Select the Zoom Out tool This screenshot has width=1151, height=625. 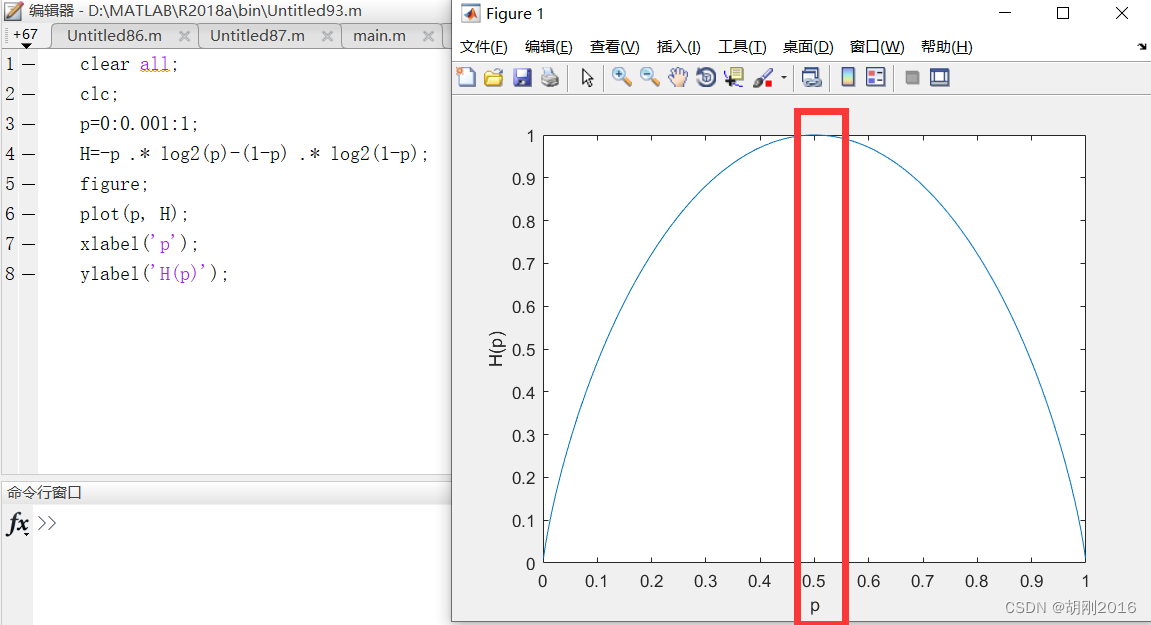pos(648,77)
